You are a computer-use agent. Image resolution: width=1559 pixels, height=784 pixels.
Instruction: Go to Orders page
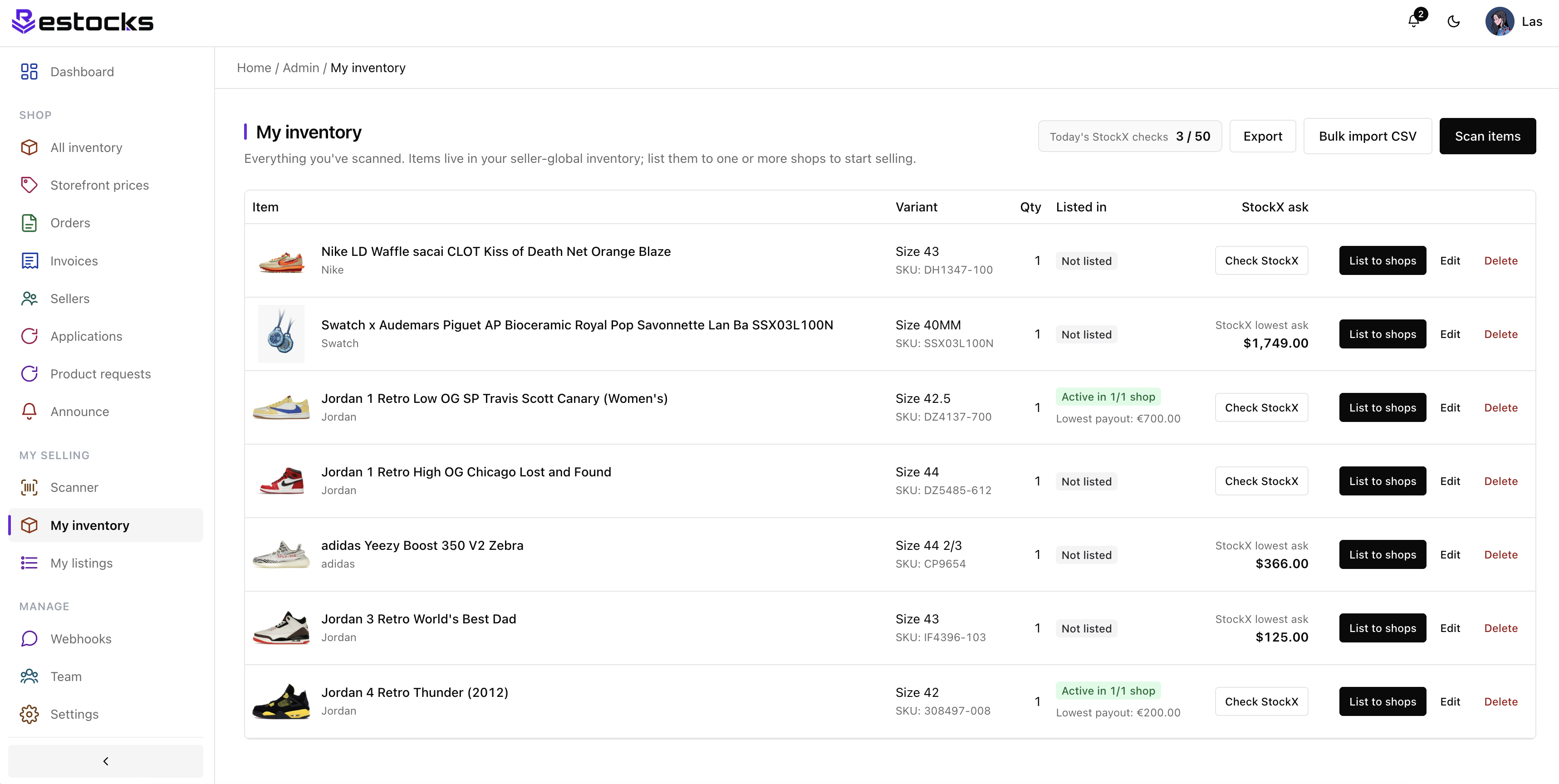point(105,223)
